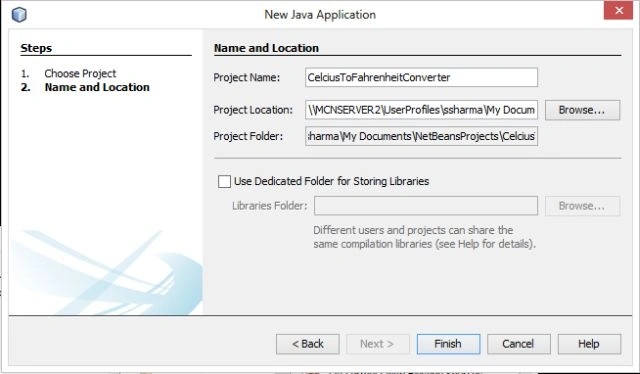Open Help for this wizard
Viewport: 640px width, 374px height.
pyautogui.click(x=589, y=344)
